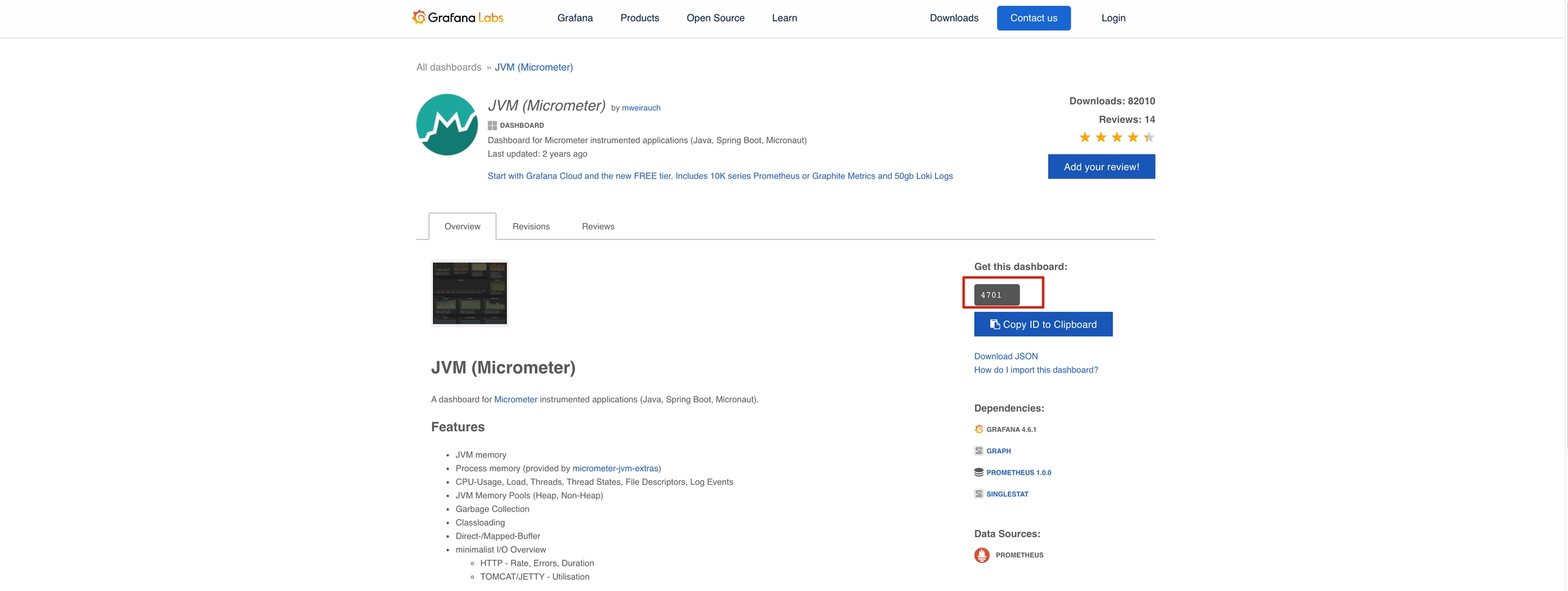Click the Graph panel dependency icon

(979, 451)
